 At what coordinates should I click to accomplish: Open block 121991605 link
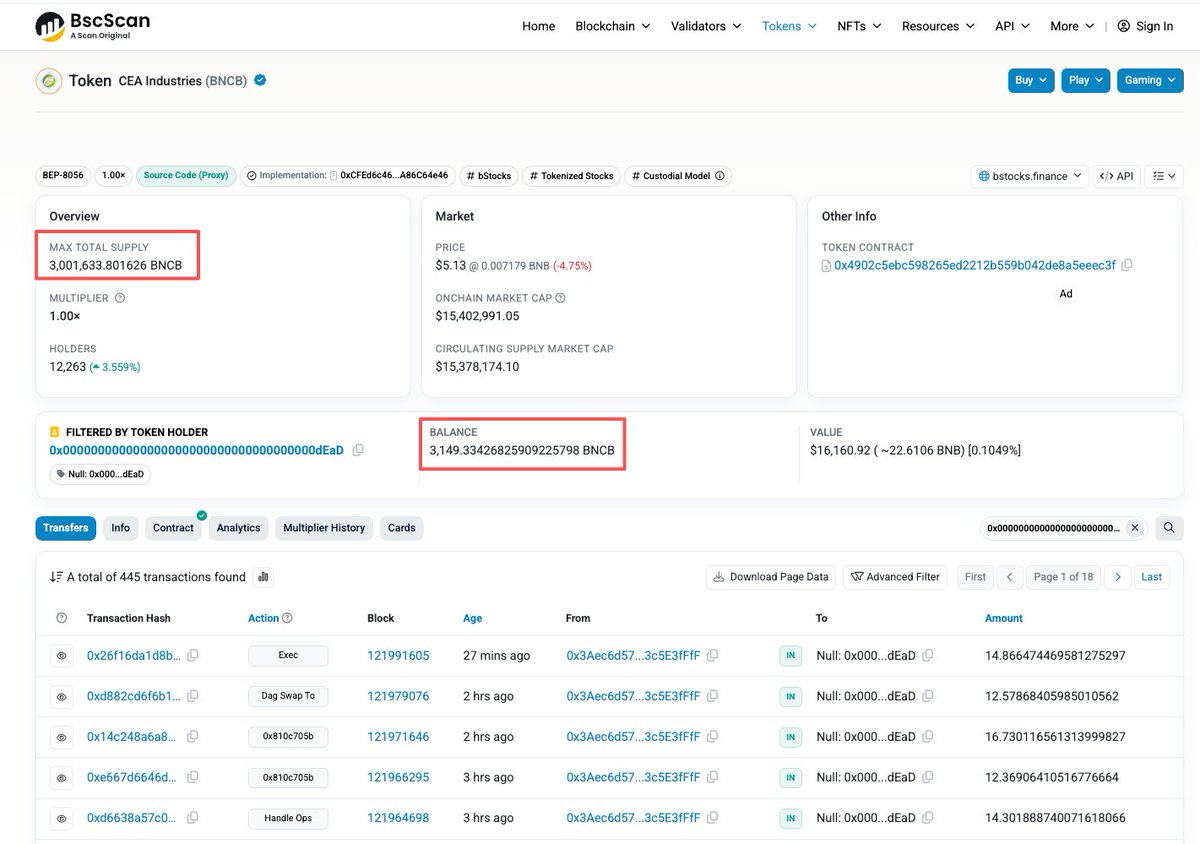point(398,656)
